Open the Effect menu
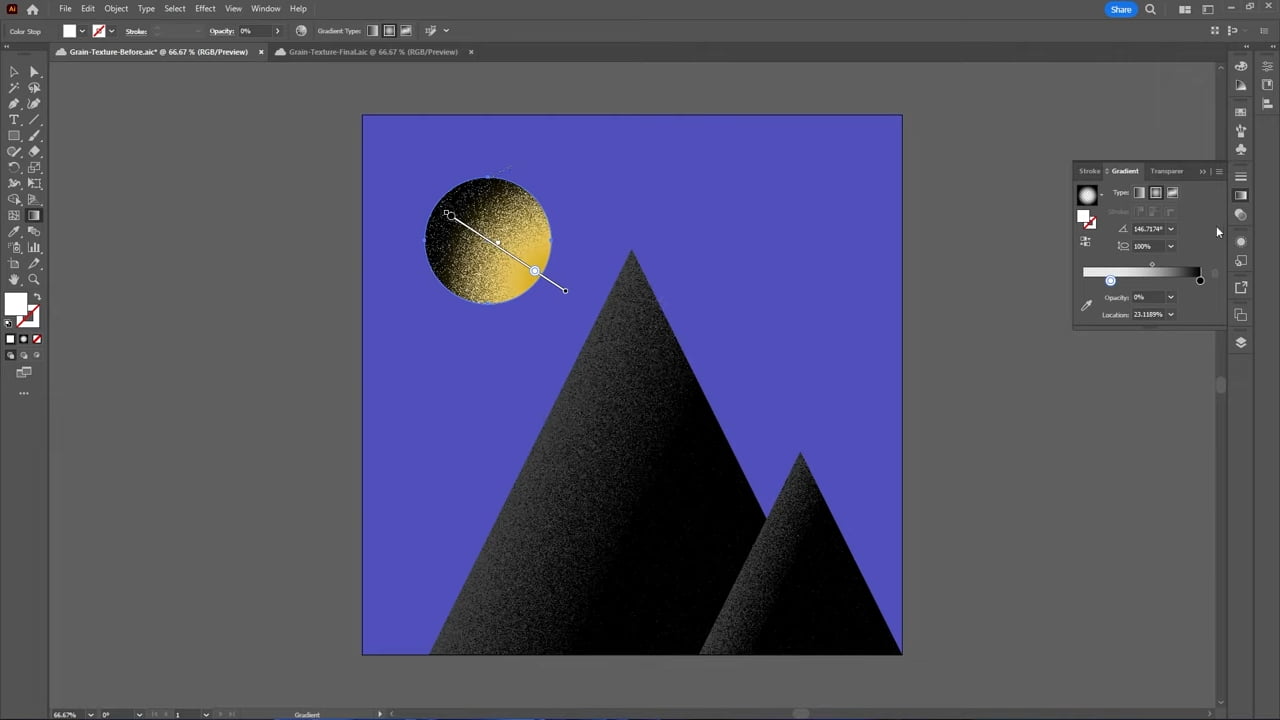Viewport: 1280px width, 720px height. pyautogui.click(x=205, y=8)
